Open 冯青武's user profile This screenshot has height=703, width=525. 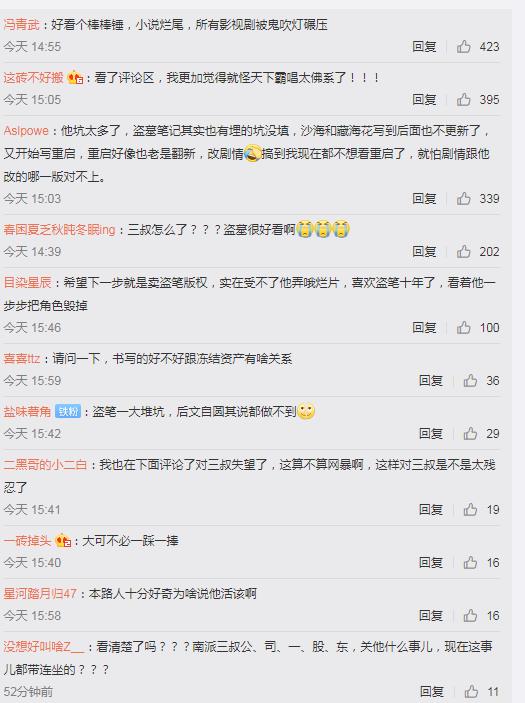pos(22,25)
